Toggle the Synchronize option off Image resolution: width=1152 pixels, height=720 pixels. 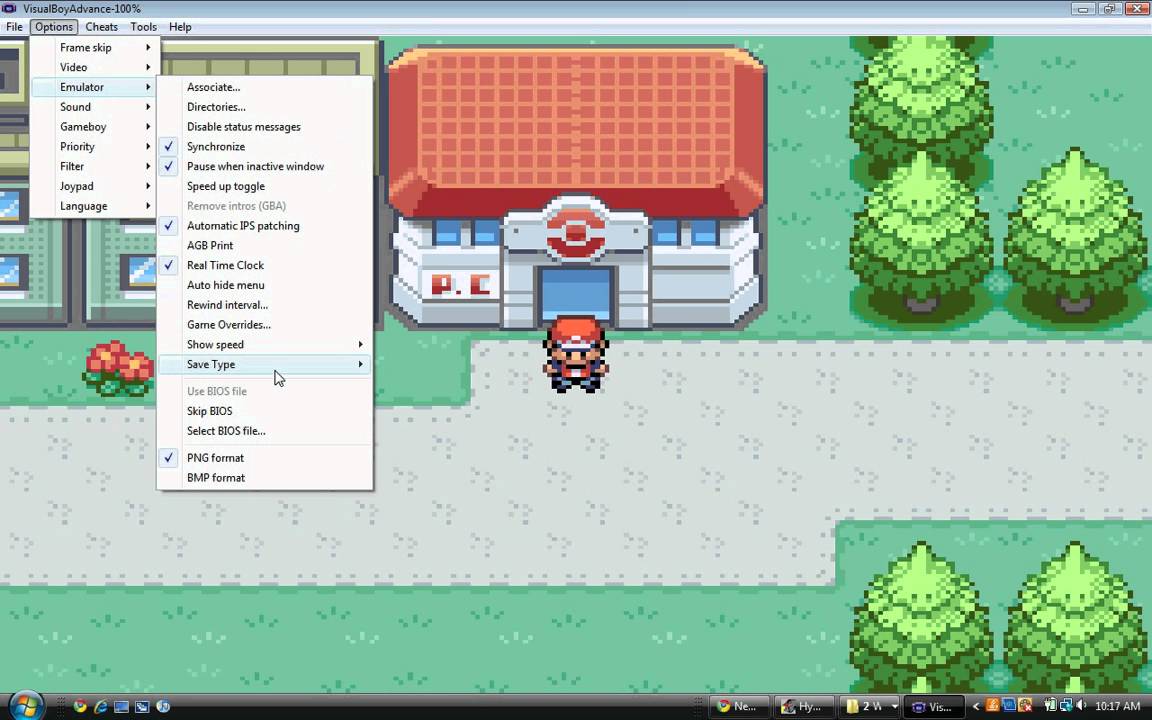pyautogui.click(x=264, y=147)
